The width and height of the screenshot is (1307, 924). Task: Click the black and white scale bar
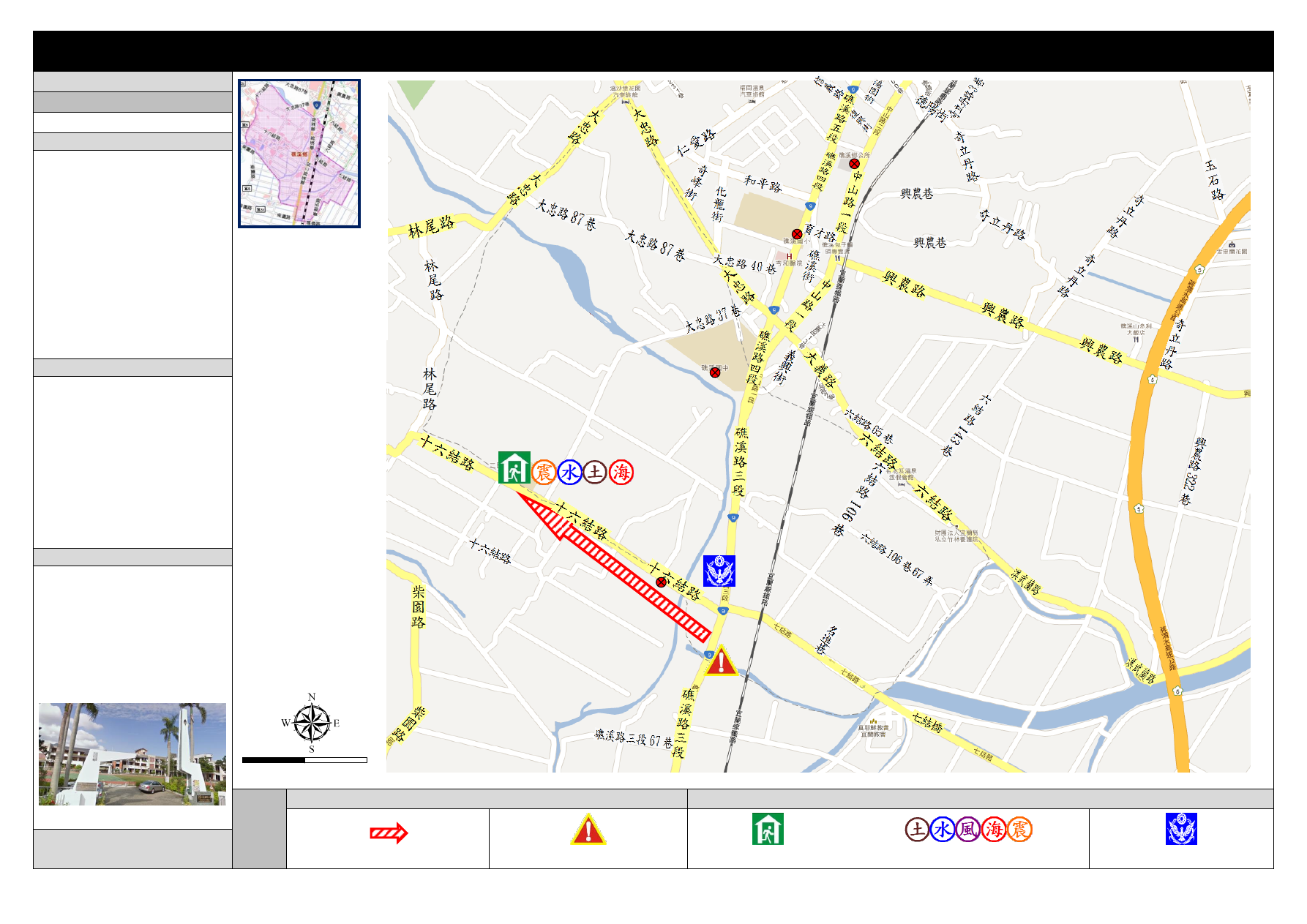pyautogui.click(x=304, y=760)
